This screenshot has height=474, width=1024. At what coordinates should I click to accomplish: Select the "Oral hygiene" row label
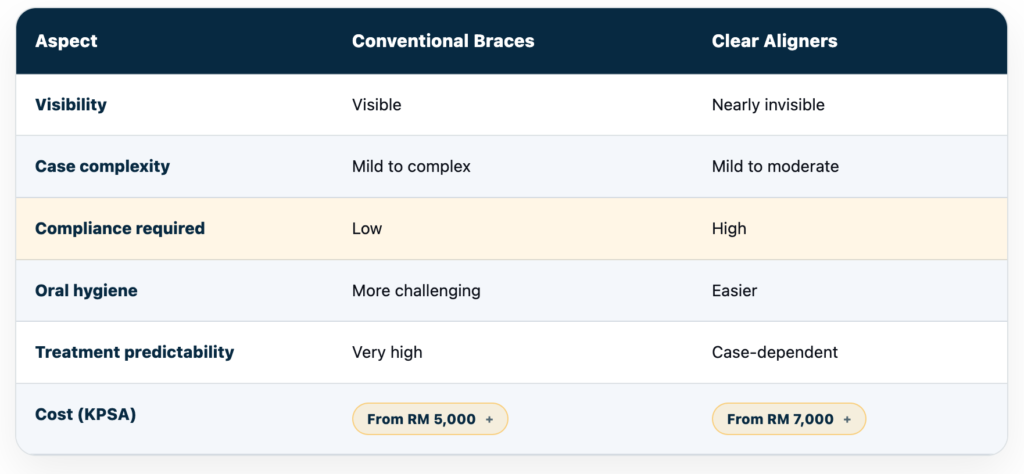click(86, 290)
